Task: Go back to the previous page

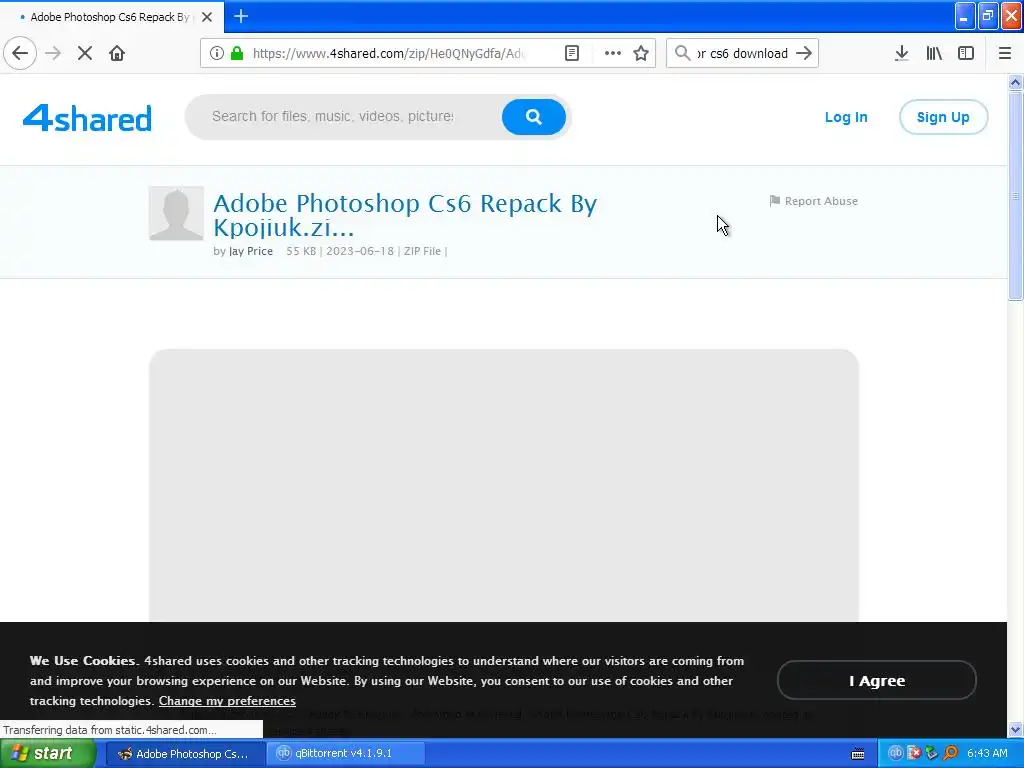Action: point(20,53)
